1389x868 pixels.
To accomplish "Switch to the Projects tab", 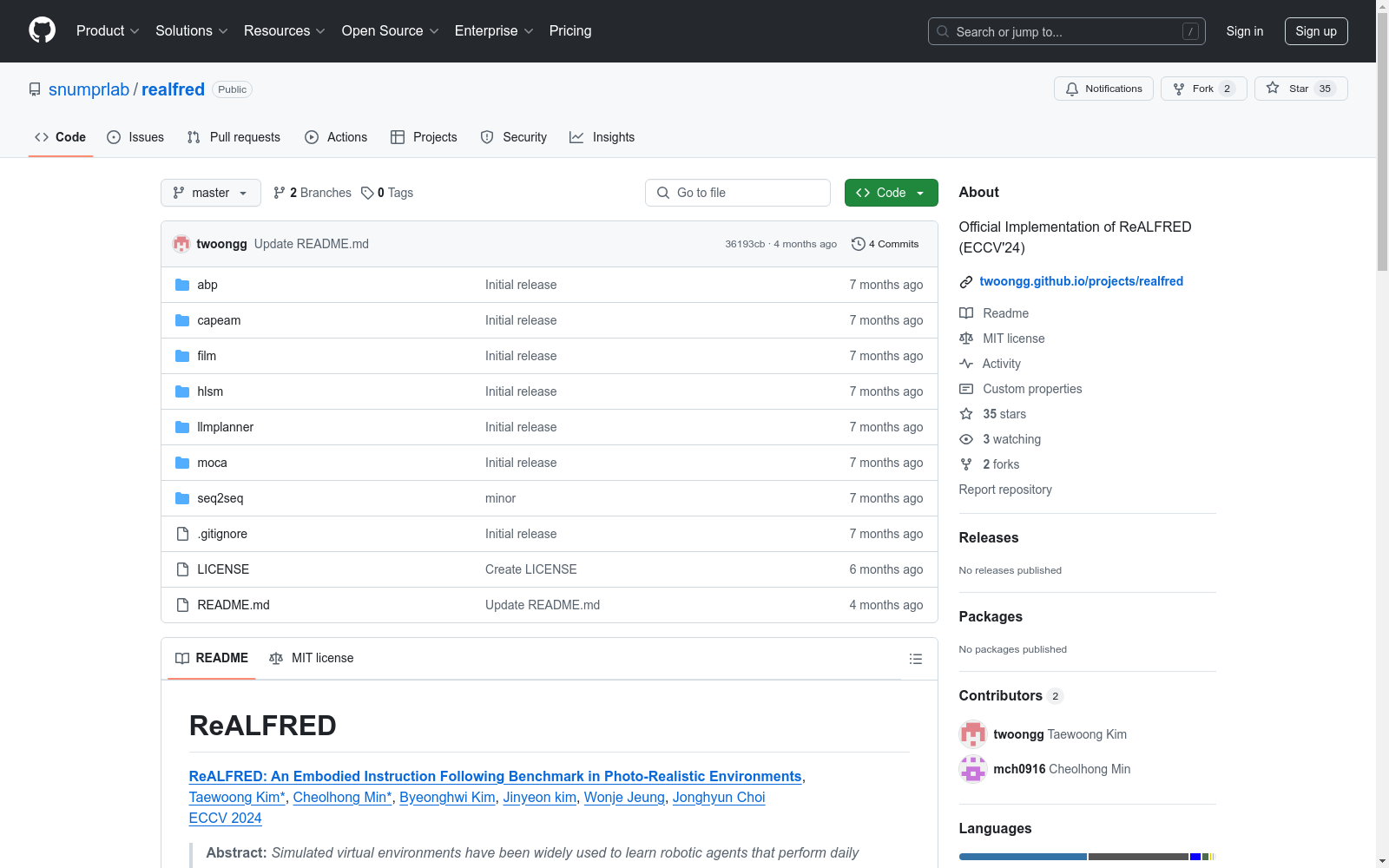I will 424,137.
